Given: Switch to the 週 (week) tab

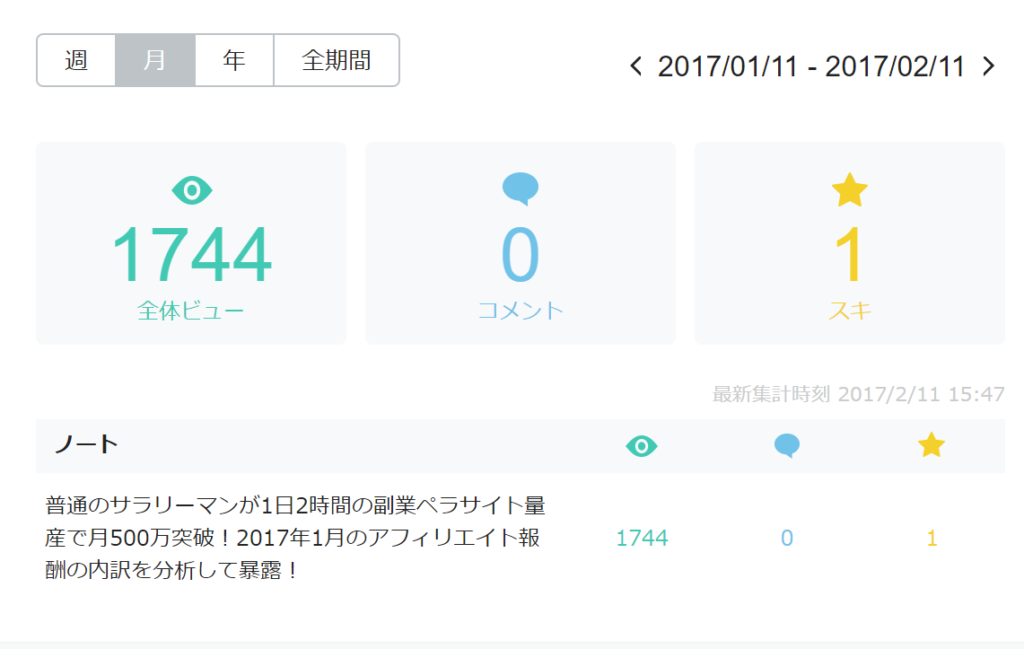Looking at the screenshot, I should point(76,61).
